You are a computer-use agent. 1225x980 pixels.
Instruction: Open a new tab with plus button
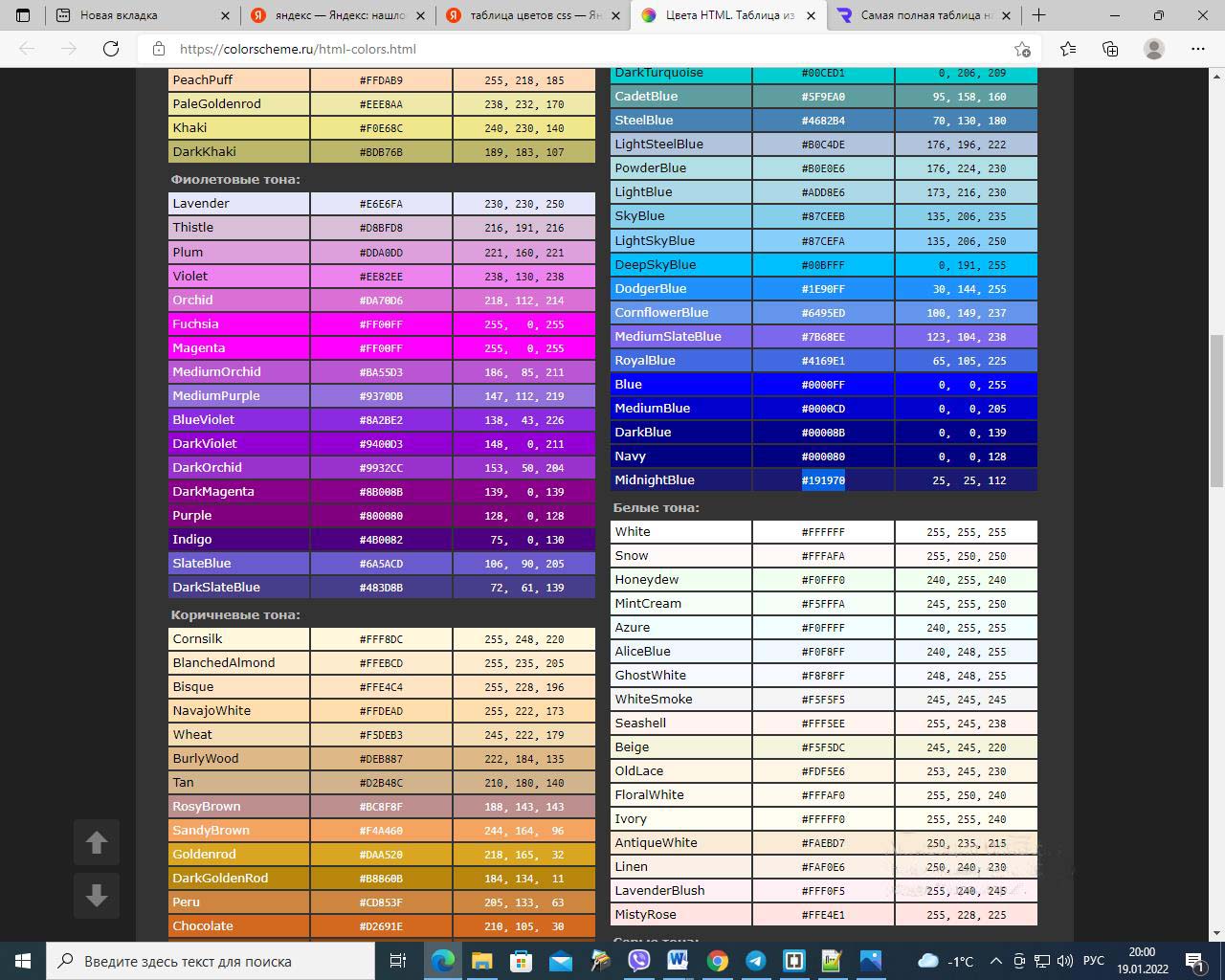(1038, 15)
